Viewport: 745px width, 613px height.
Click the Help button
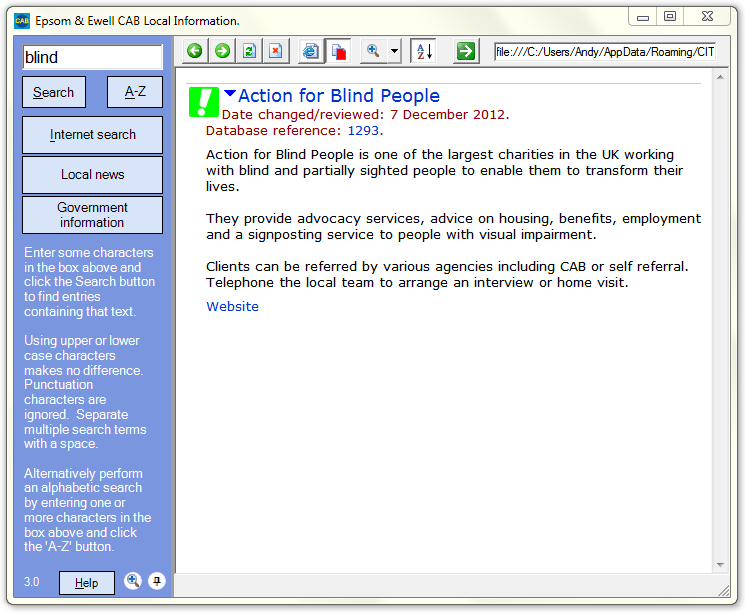tap(87, 583)
